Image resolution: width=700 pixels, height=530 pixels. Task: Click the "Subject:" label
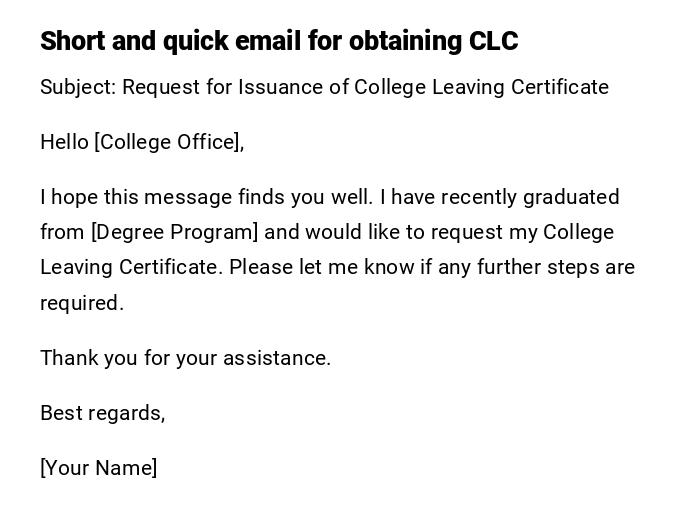[x=78, y=87]
